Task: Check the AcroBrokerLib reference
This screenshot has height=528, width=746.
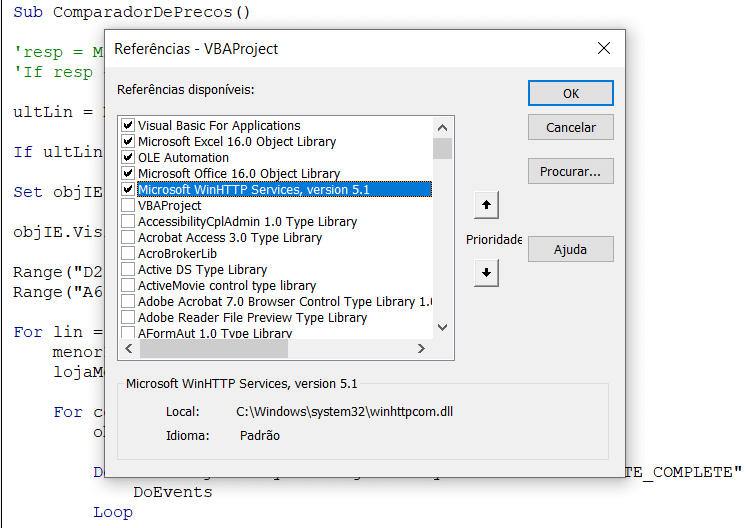Action: pyautogui.click(x=128, y=253)
